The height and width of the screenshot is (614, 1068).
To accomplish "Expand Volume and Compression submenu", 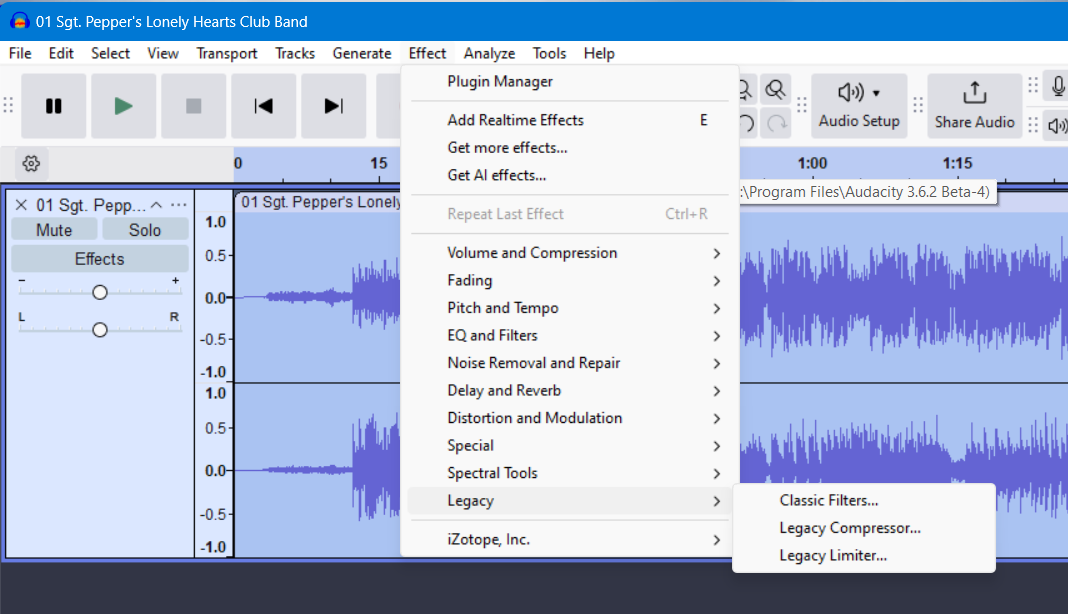I will 569,253.
